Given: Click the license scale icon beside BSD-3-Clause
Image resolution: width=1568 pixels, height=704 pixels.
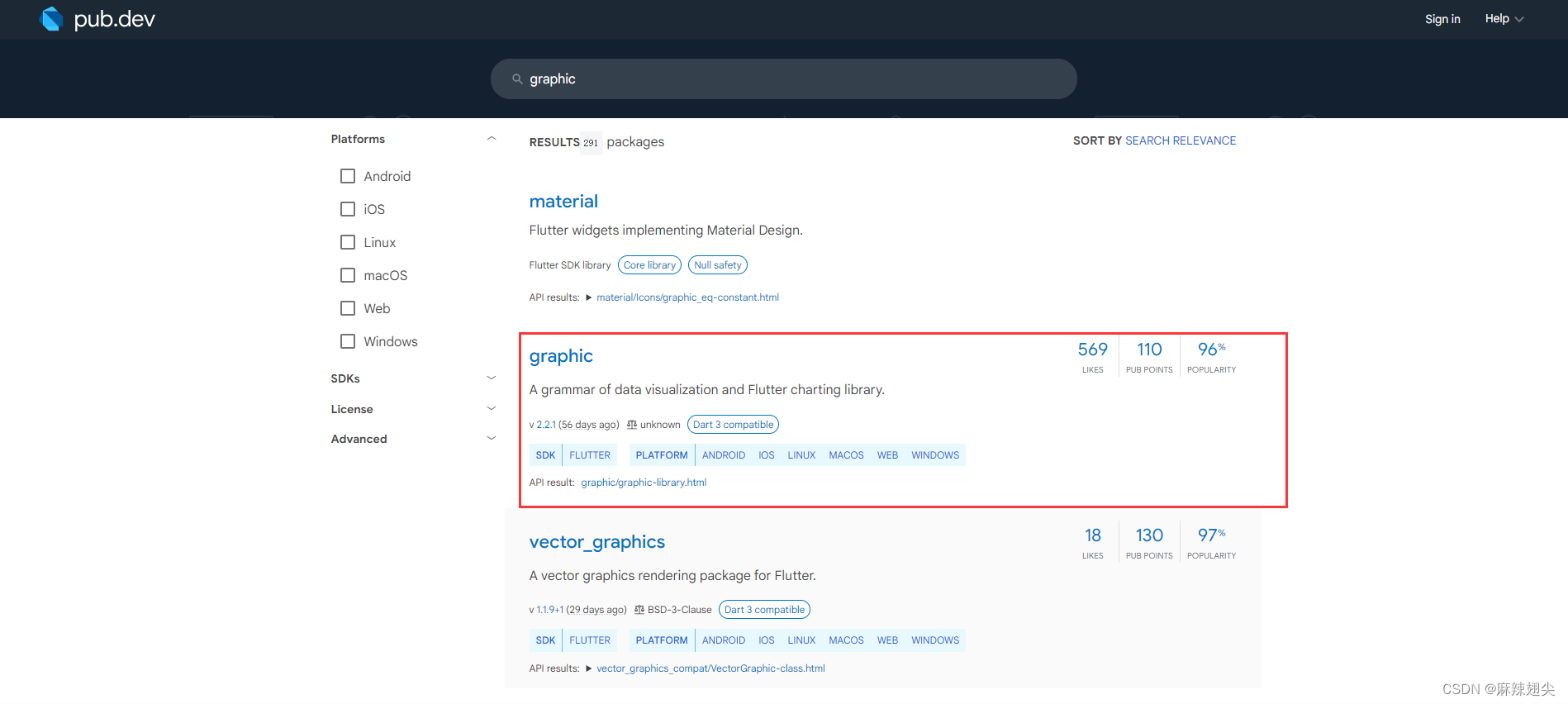Looking at the screenshot, I should coord(639,610).
